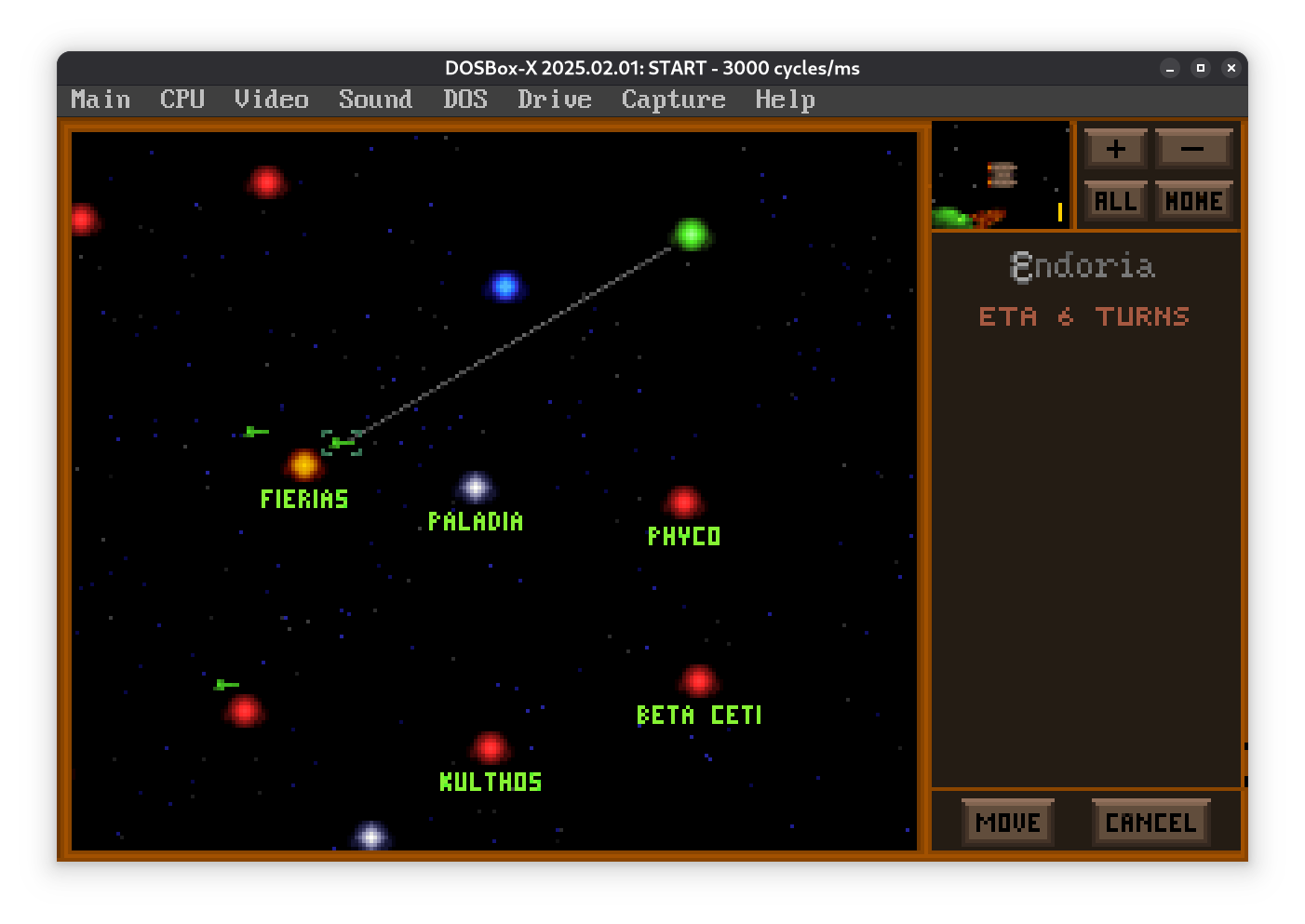1305x924 pixels.
Task: Click the green Endoria destination star
Action: pyautogui.click(x=691, y=234)
